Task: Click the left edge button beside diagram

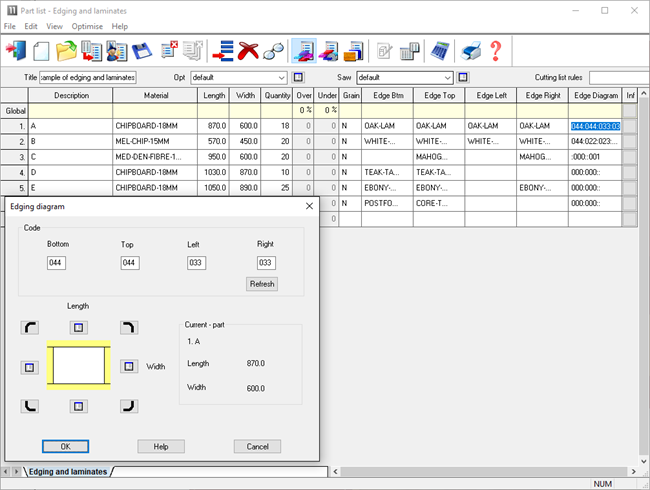Action: tap(30, 367)
